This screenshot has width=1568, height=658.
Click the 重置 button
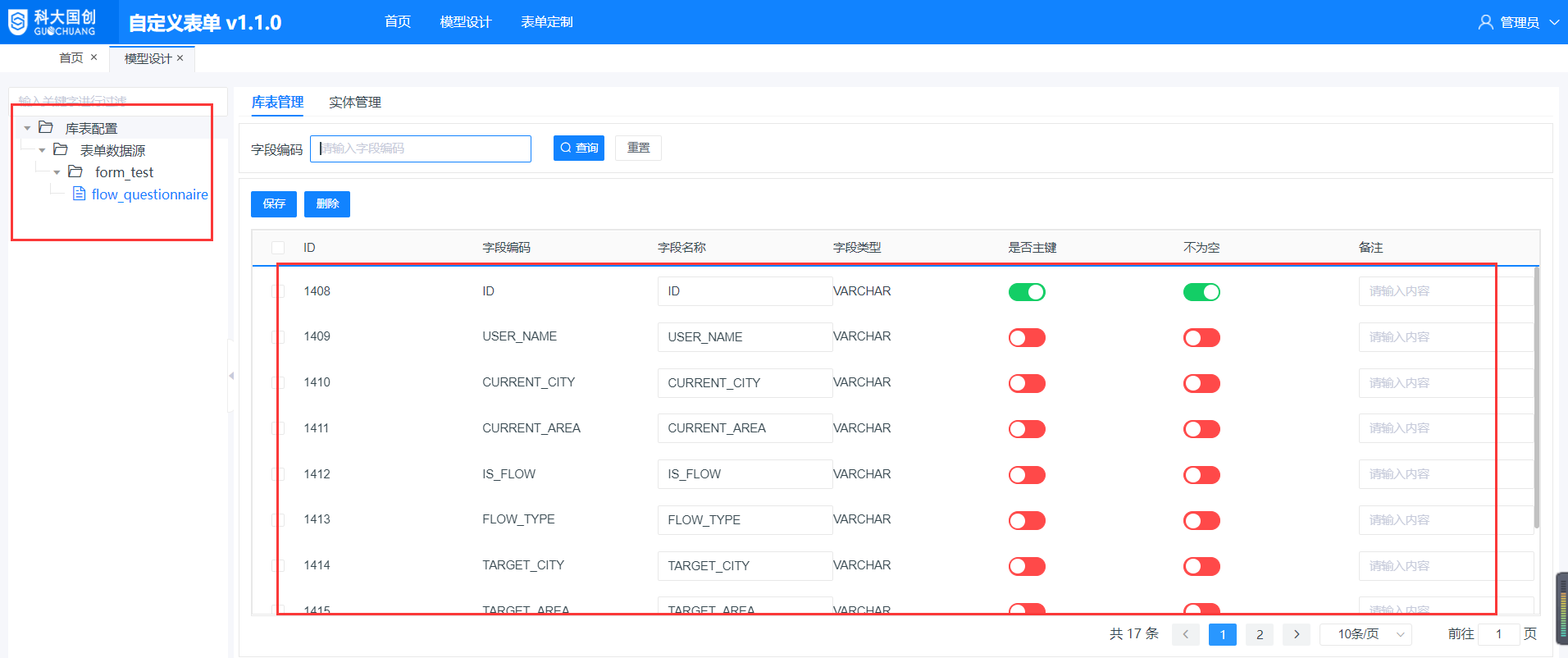(639, 148)
